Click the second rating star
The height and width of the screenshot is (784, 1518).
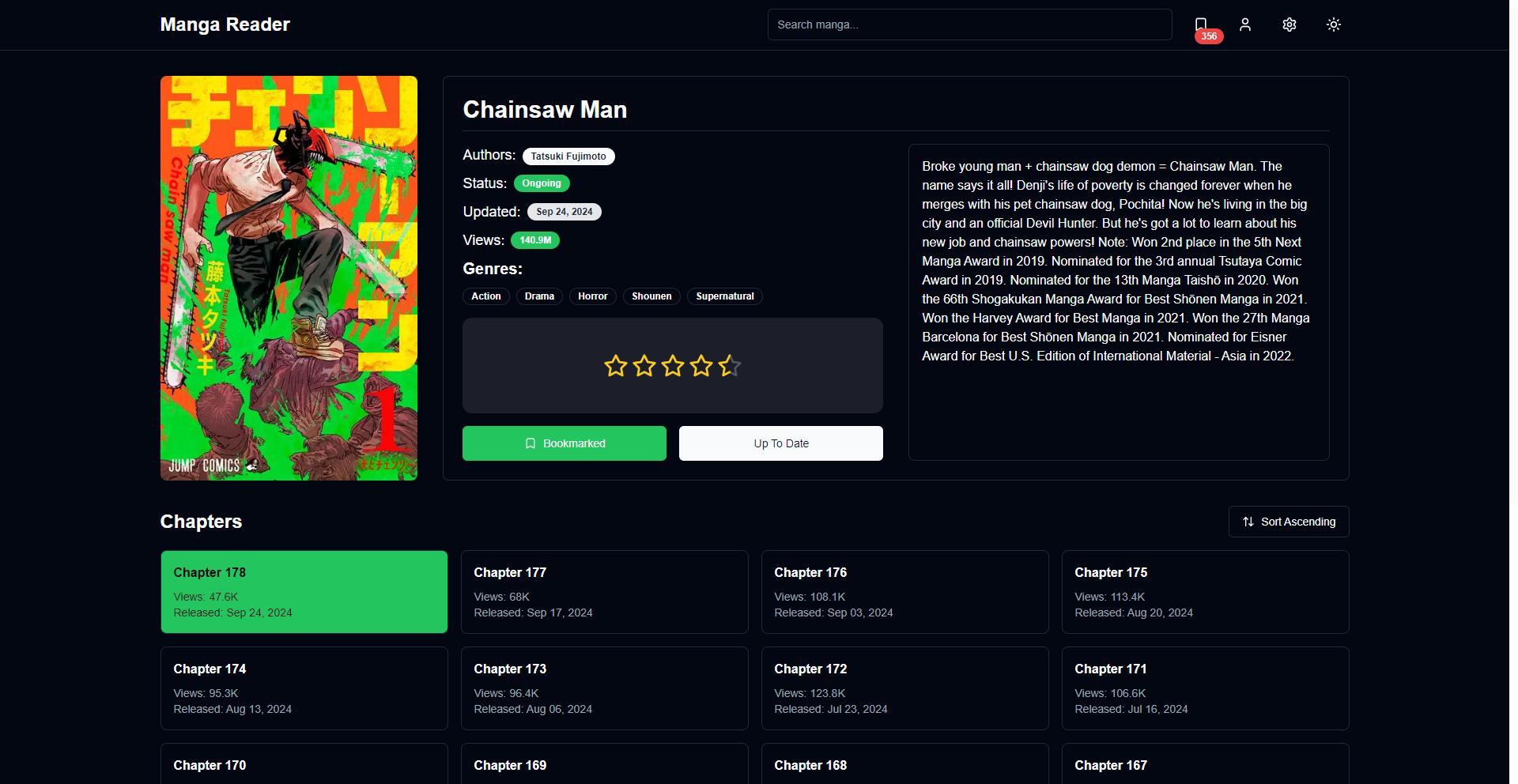pyautogui.click(x=644, y=366)
